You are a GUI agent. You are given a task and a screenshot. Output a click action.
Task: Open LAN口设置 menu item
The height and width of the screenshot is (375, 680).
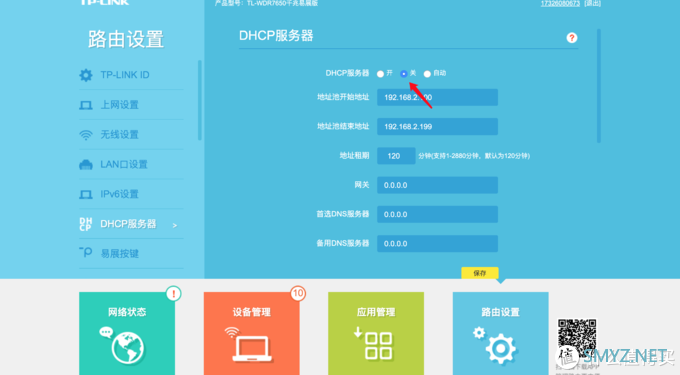(131, 165)
